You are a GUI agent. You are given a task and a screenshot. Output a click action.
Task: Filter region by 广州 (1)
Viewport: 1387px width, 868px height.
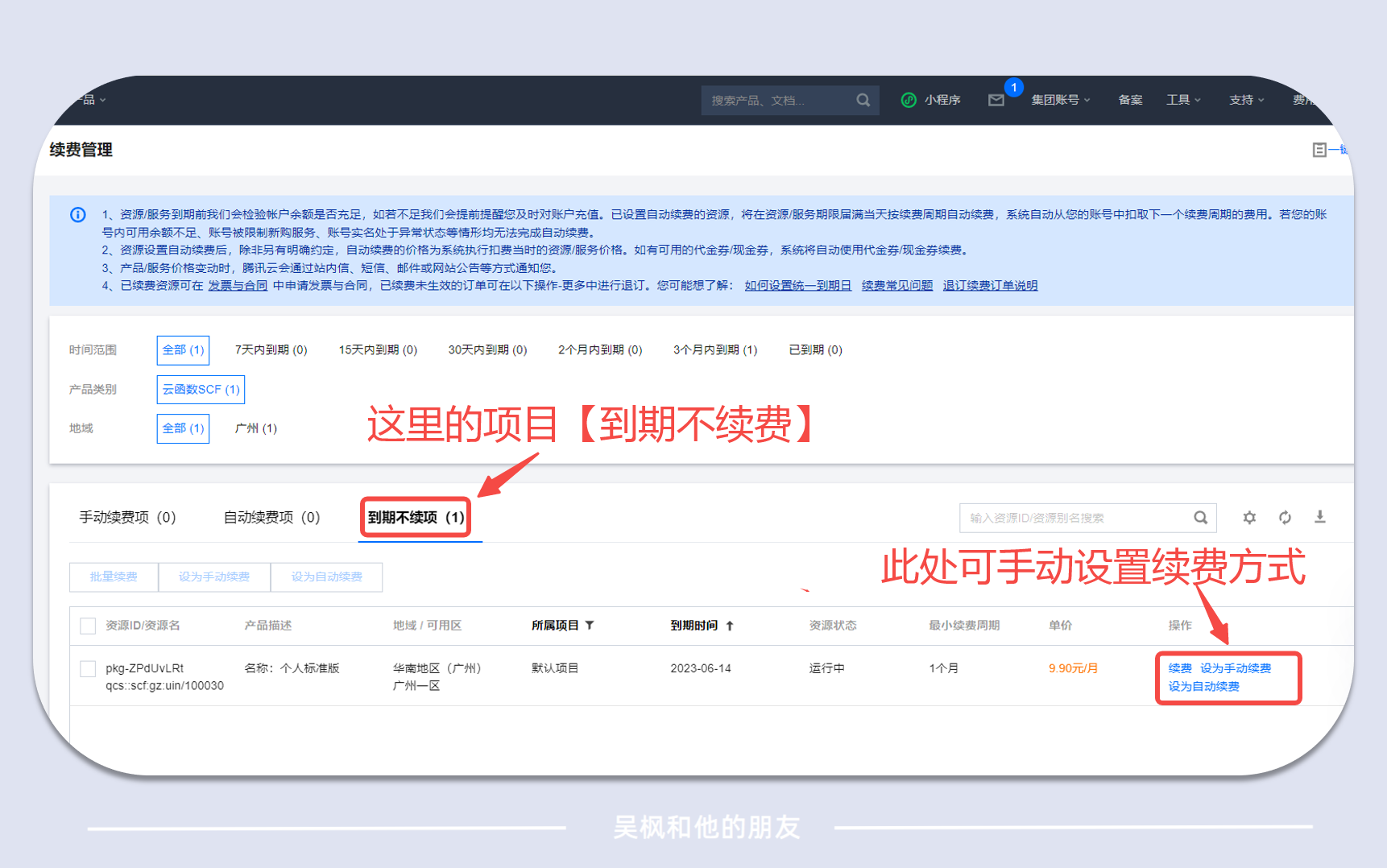256,428
